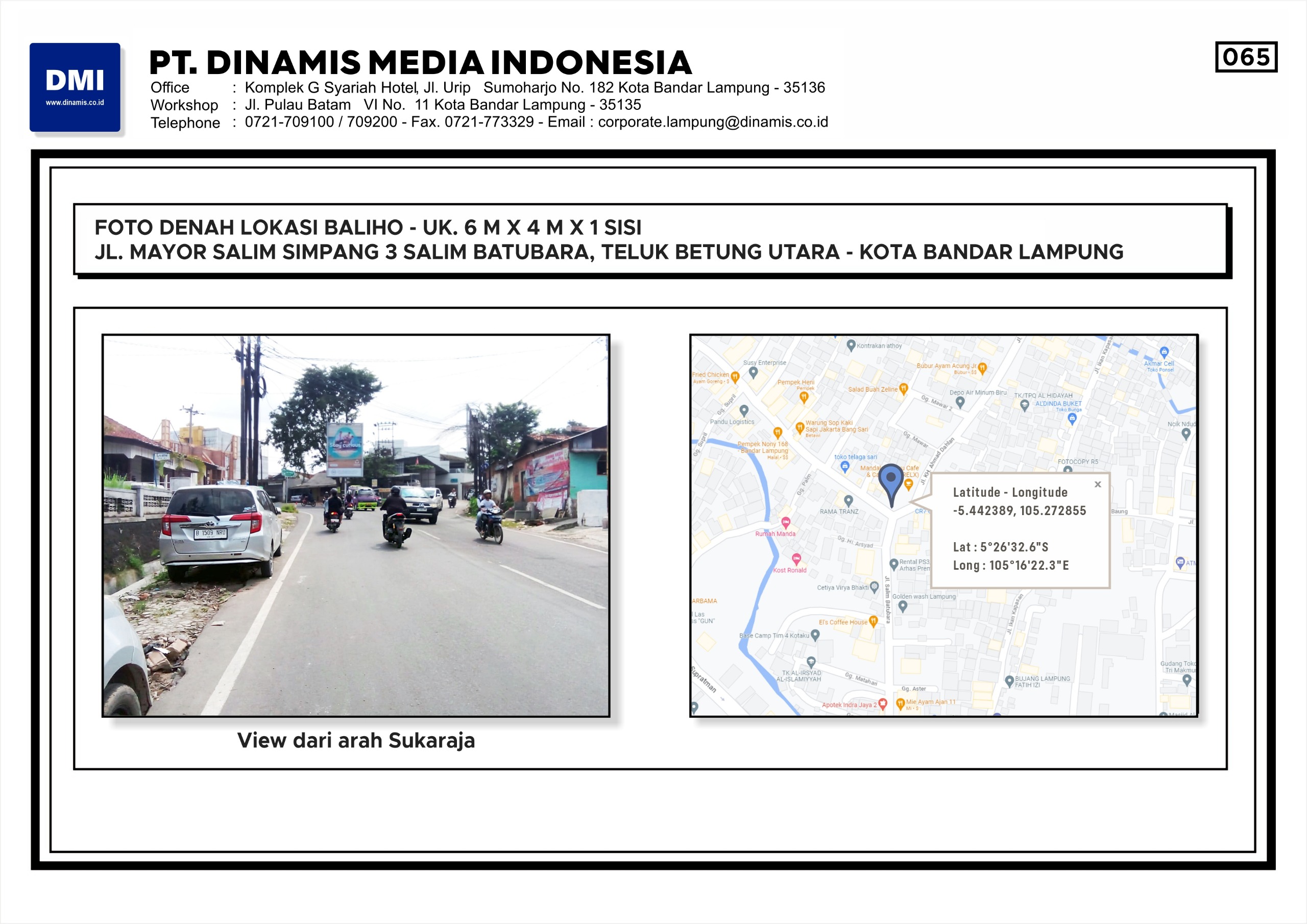
Task: Click the Akmar Cell shop pin
Action: (x=1164, y=352)
